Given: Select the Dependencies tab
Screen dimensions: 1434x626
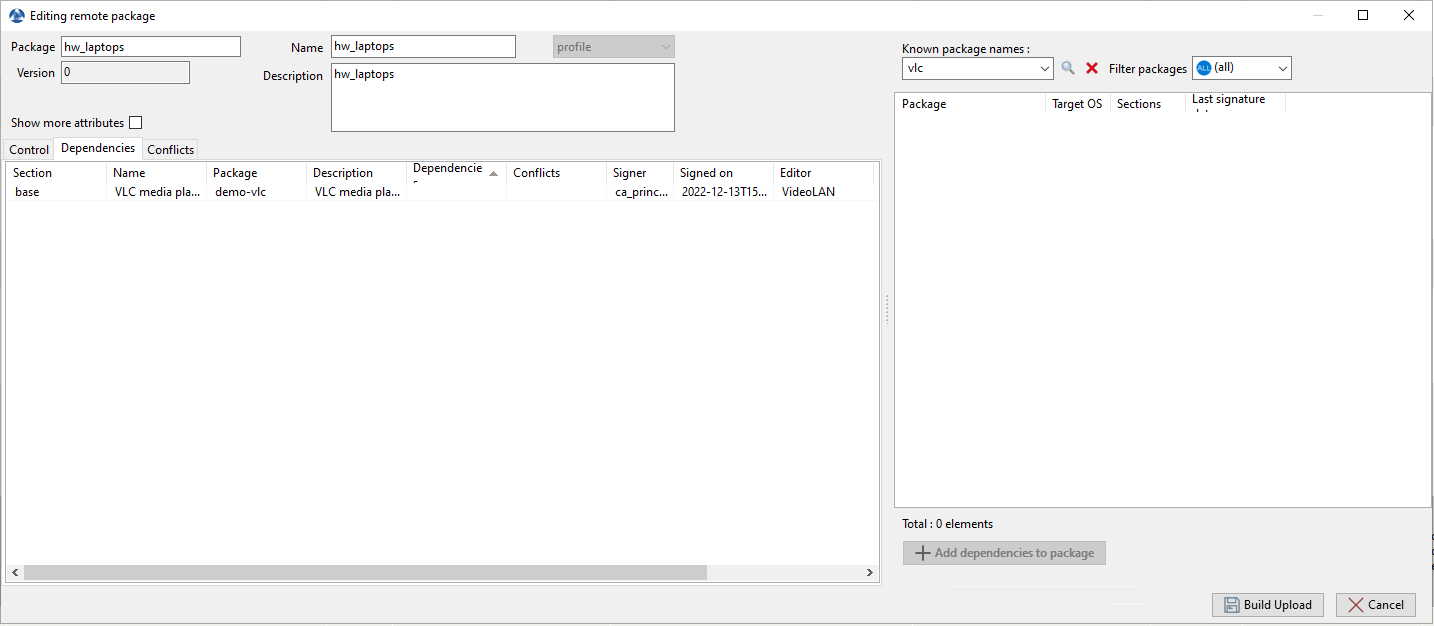Looking at the screenshot, I should (98, 148).
